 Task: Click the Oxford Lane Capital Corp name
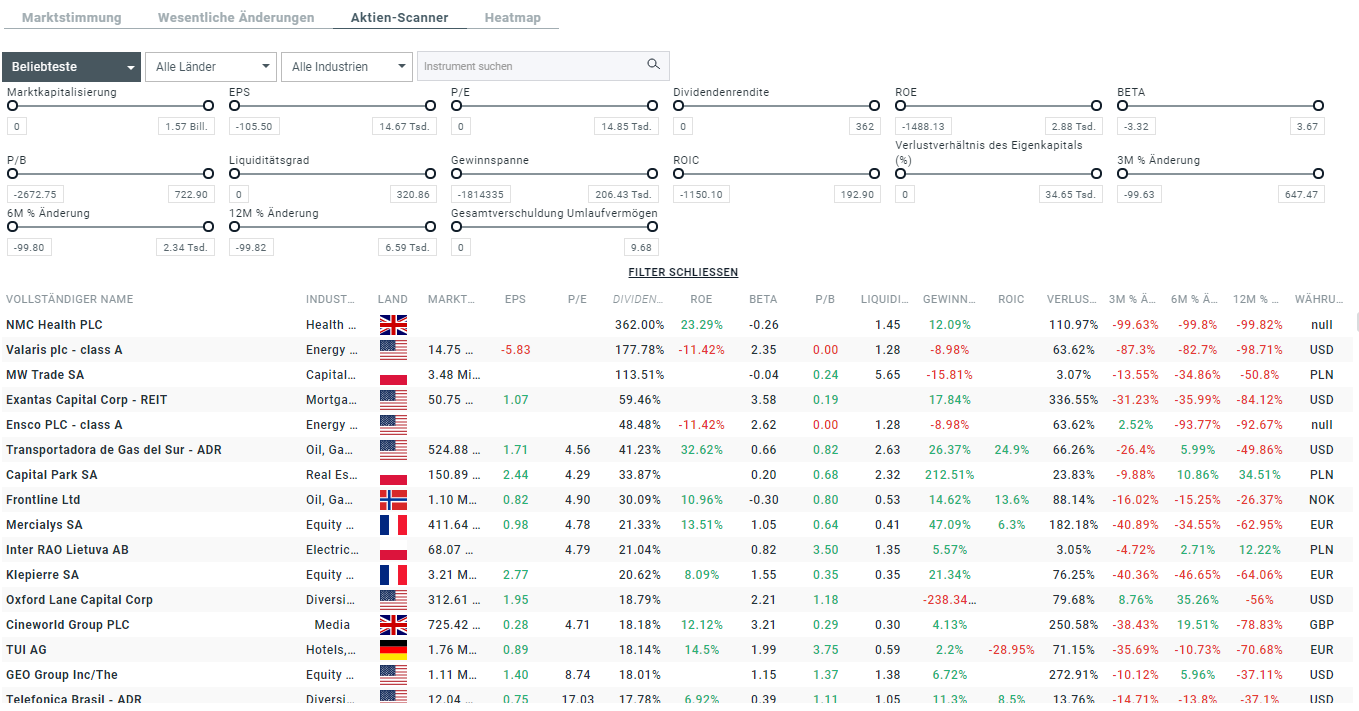pyautogui.click(x=80, y=600)
